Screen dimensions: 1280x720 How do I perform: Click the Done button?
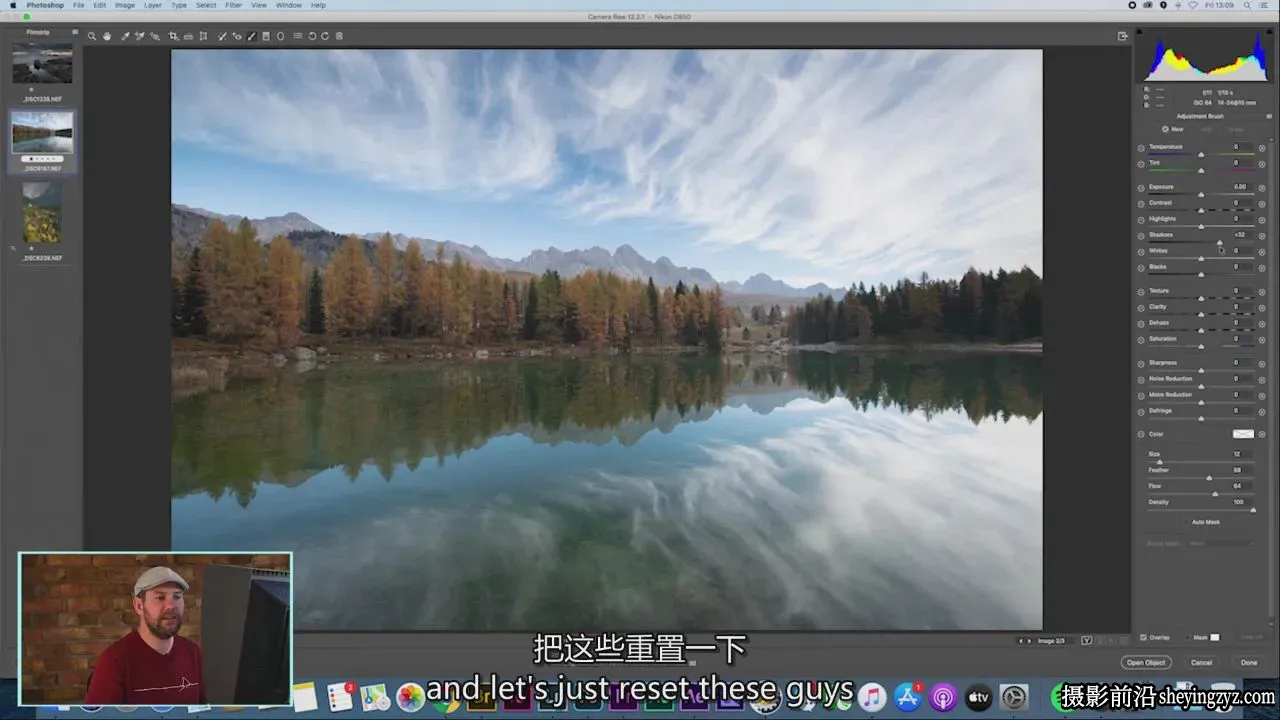pyautogui.click(x=1249, y=662)
